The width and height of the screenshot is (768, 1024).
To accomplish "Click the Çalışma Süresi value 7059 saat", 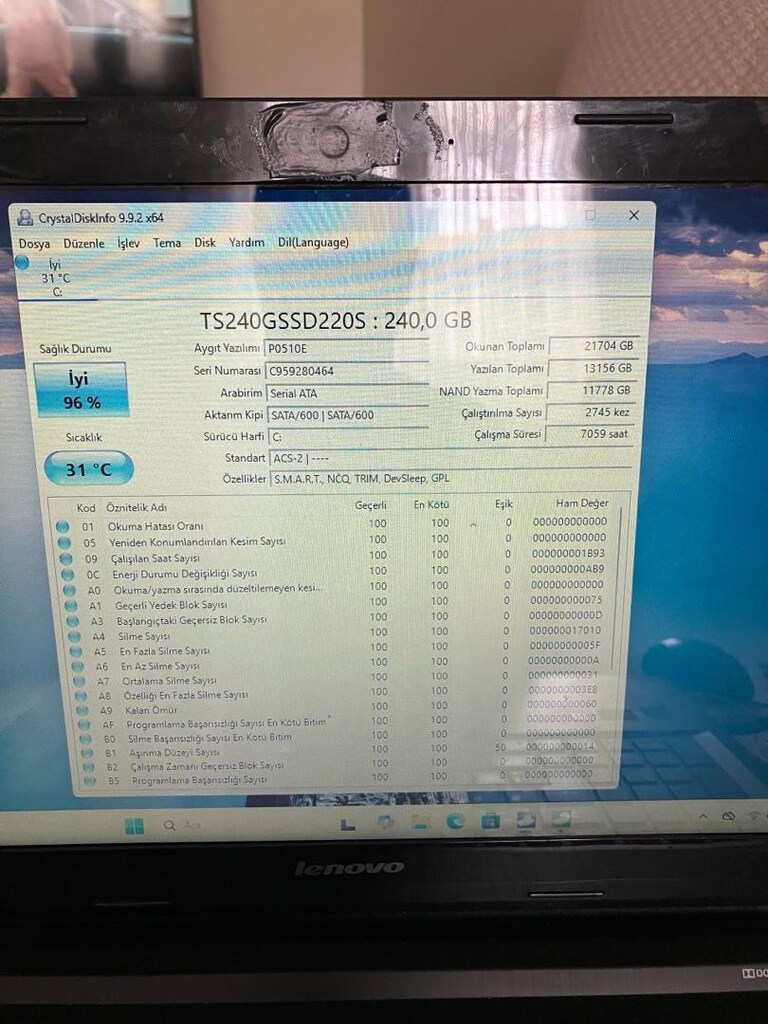I will (589, 434).
